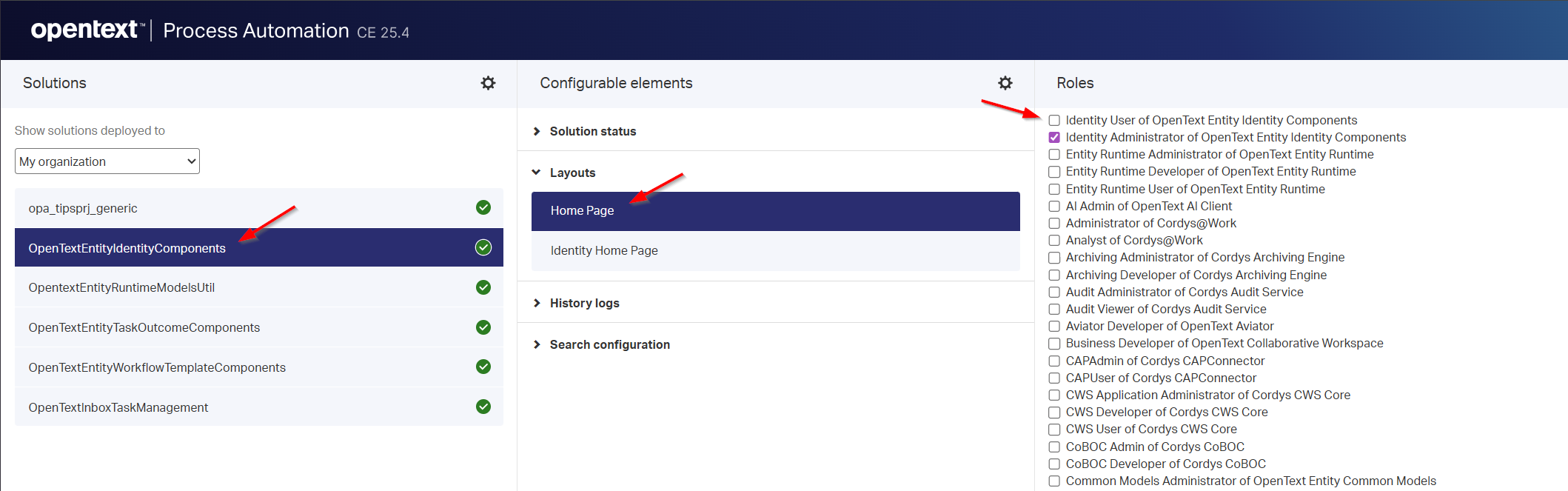The image size is (1568, 491).
Task: Select the OpenTextInboxTaskManagement solution
Action: [x=118, y=407]
